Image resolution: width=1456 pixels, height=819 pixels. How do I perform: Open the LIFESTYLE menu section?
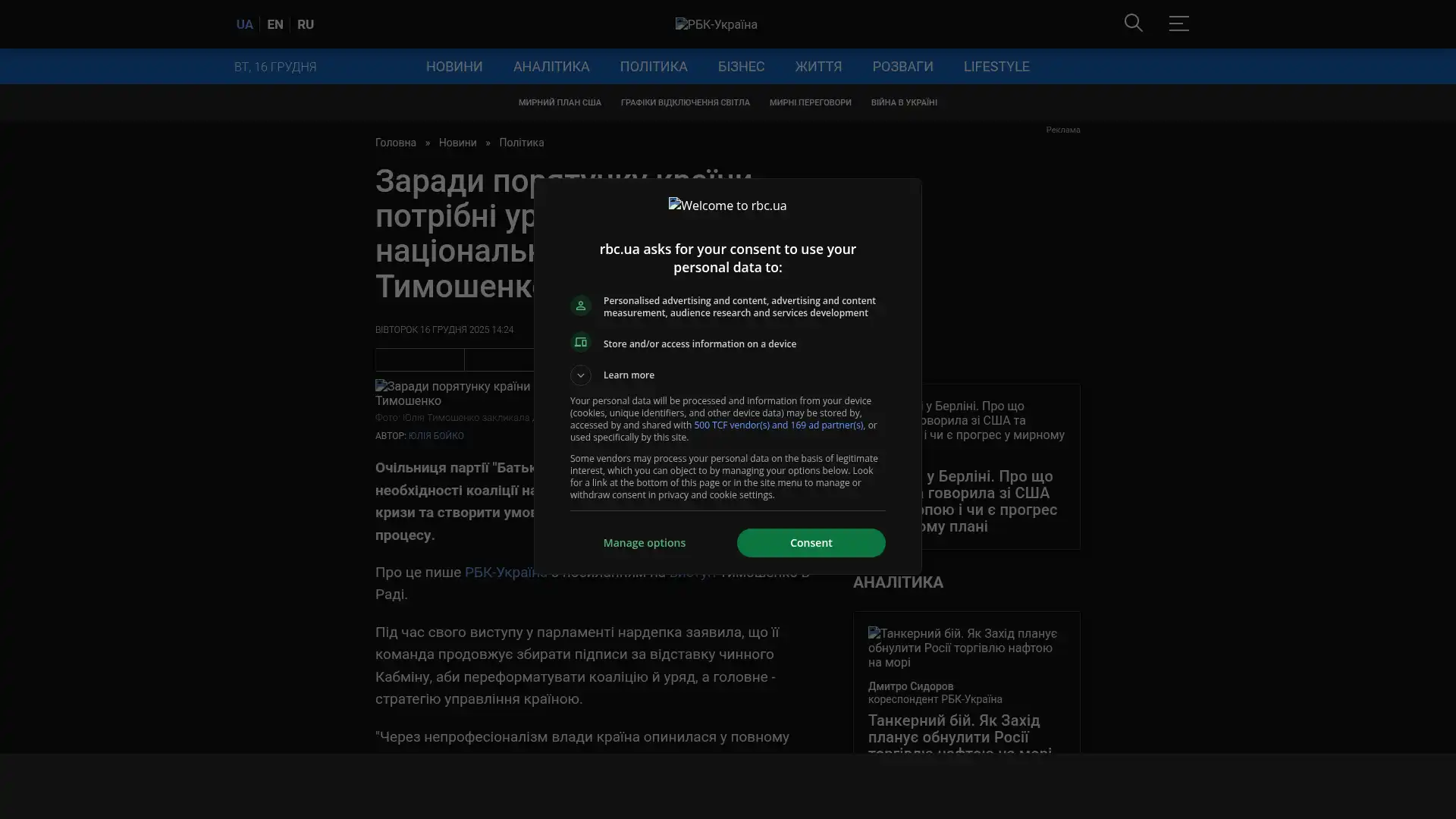(x=996, y=67)
